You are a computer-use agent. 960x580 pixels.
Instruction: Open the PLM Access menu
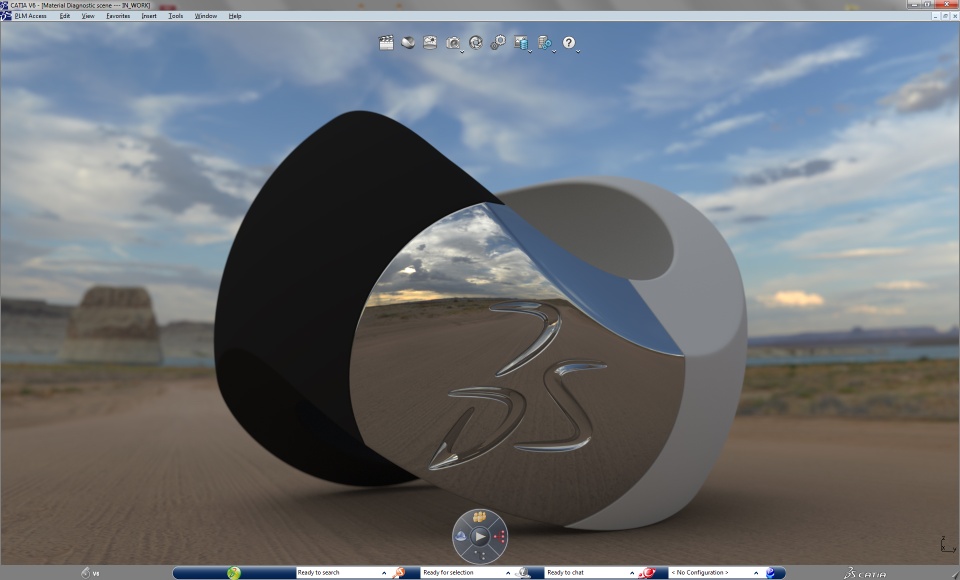(x=31, y=16)
